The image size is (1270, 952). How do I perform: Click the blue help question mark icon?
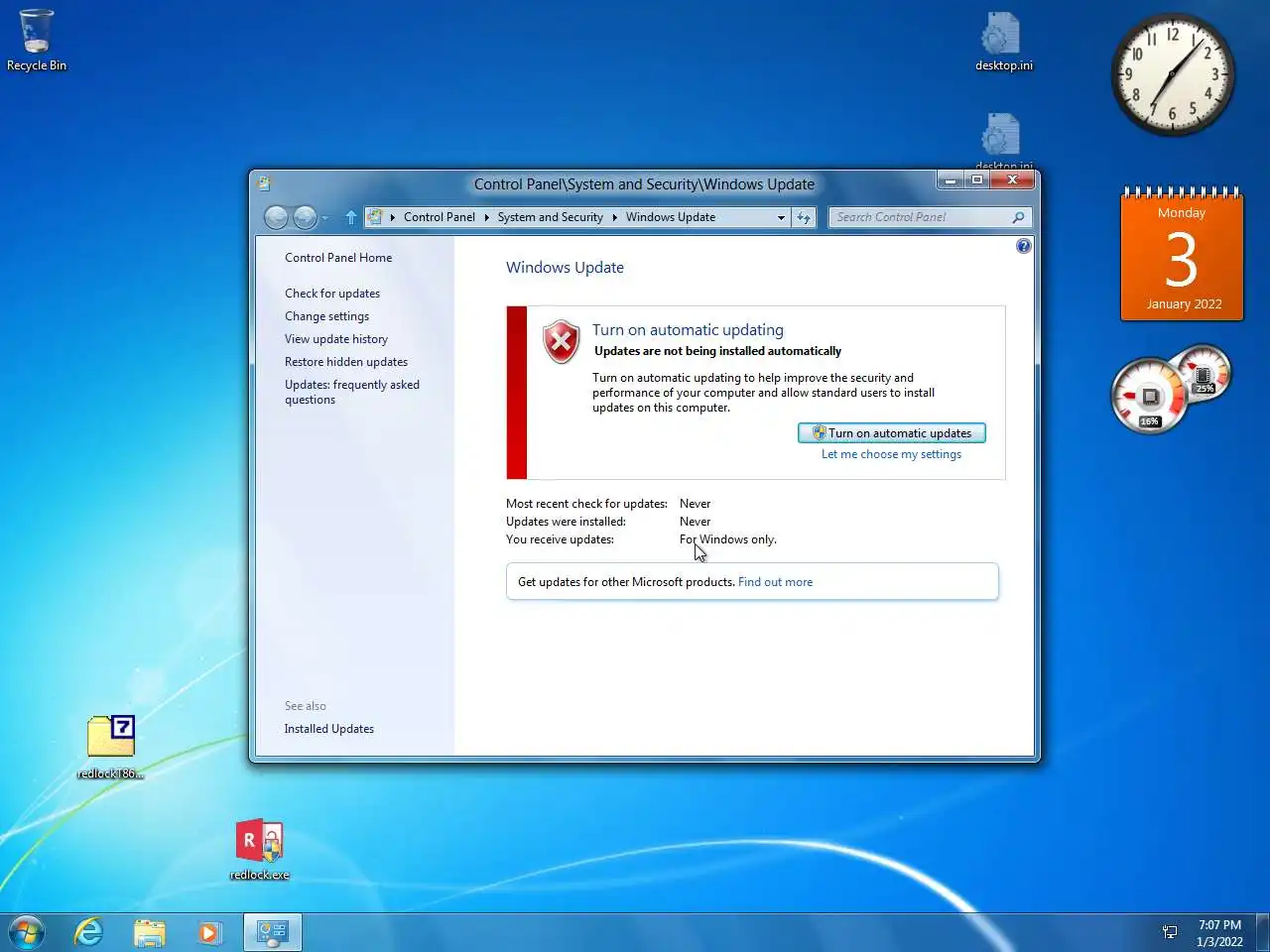pos(1023,246)
